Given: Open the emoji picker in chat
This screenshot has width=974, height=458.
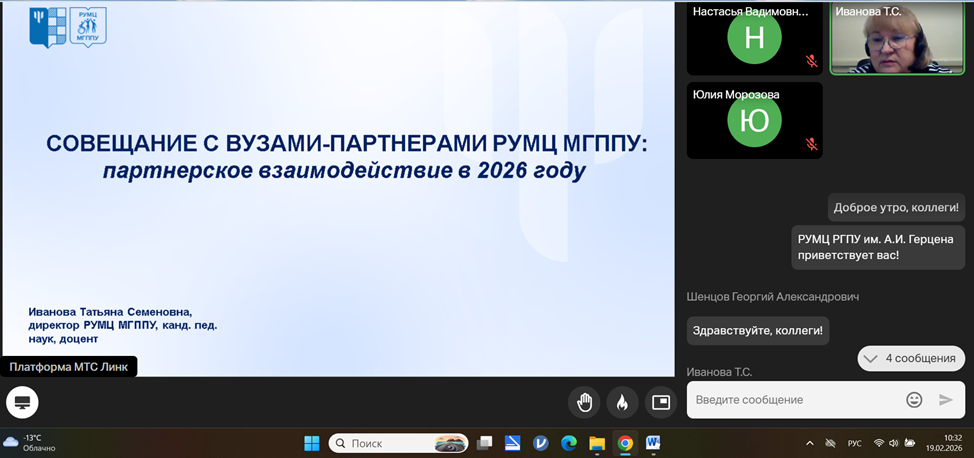Looking at the screenshot, I should pyautogui.click(x=914, y=400).
